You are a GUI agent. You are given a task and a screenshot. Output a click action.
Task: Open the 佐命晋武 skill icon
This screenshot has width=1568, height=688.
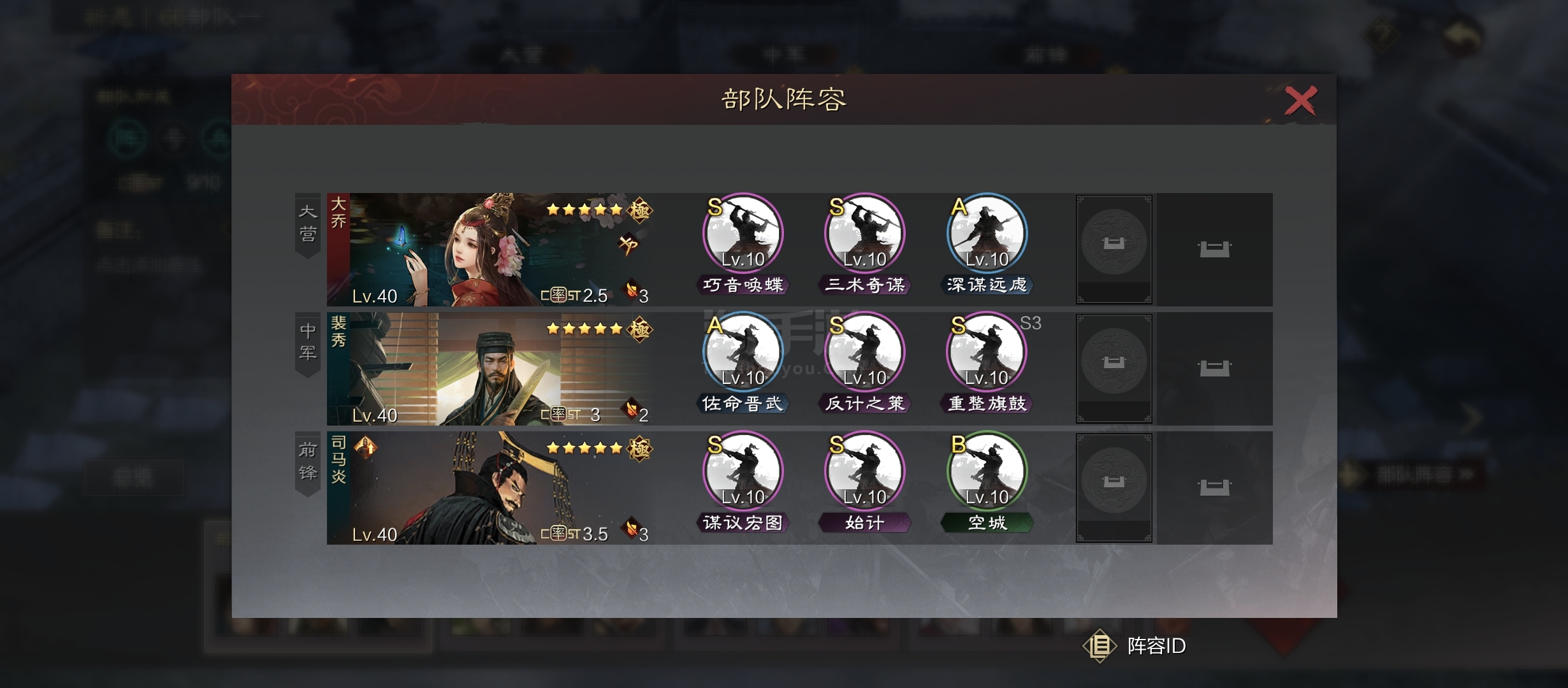pyautogui.click(x=743, y=353)
